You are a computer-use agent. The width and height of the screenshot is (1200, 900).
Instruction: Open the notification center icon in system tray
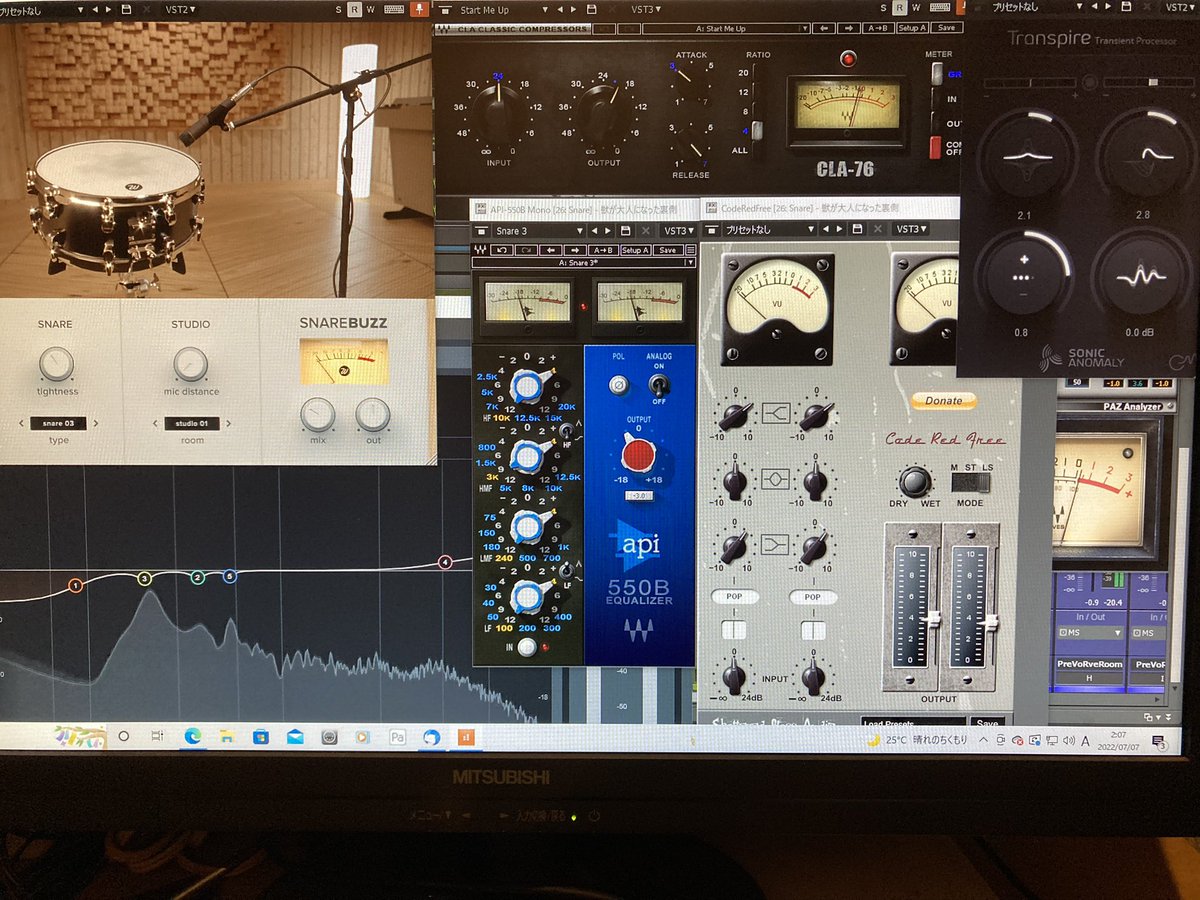pos(1160,742)
